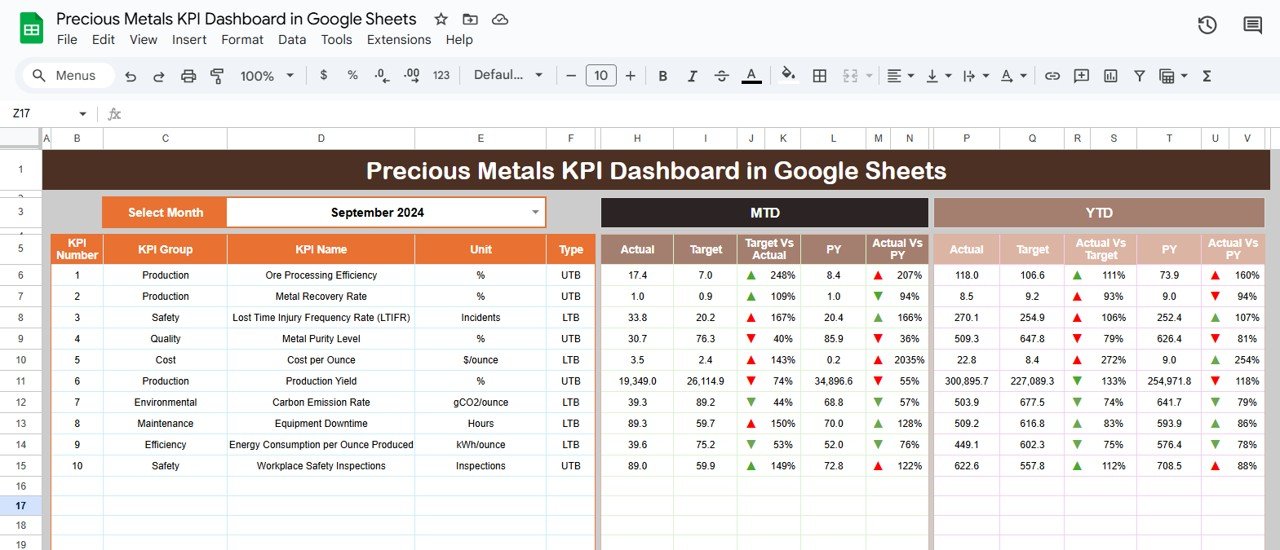This screenshot has width=1280, height=550.
Task: Insert a comment from toolbar
Action: (1081, 75)
